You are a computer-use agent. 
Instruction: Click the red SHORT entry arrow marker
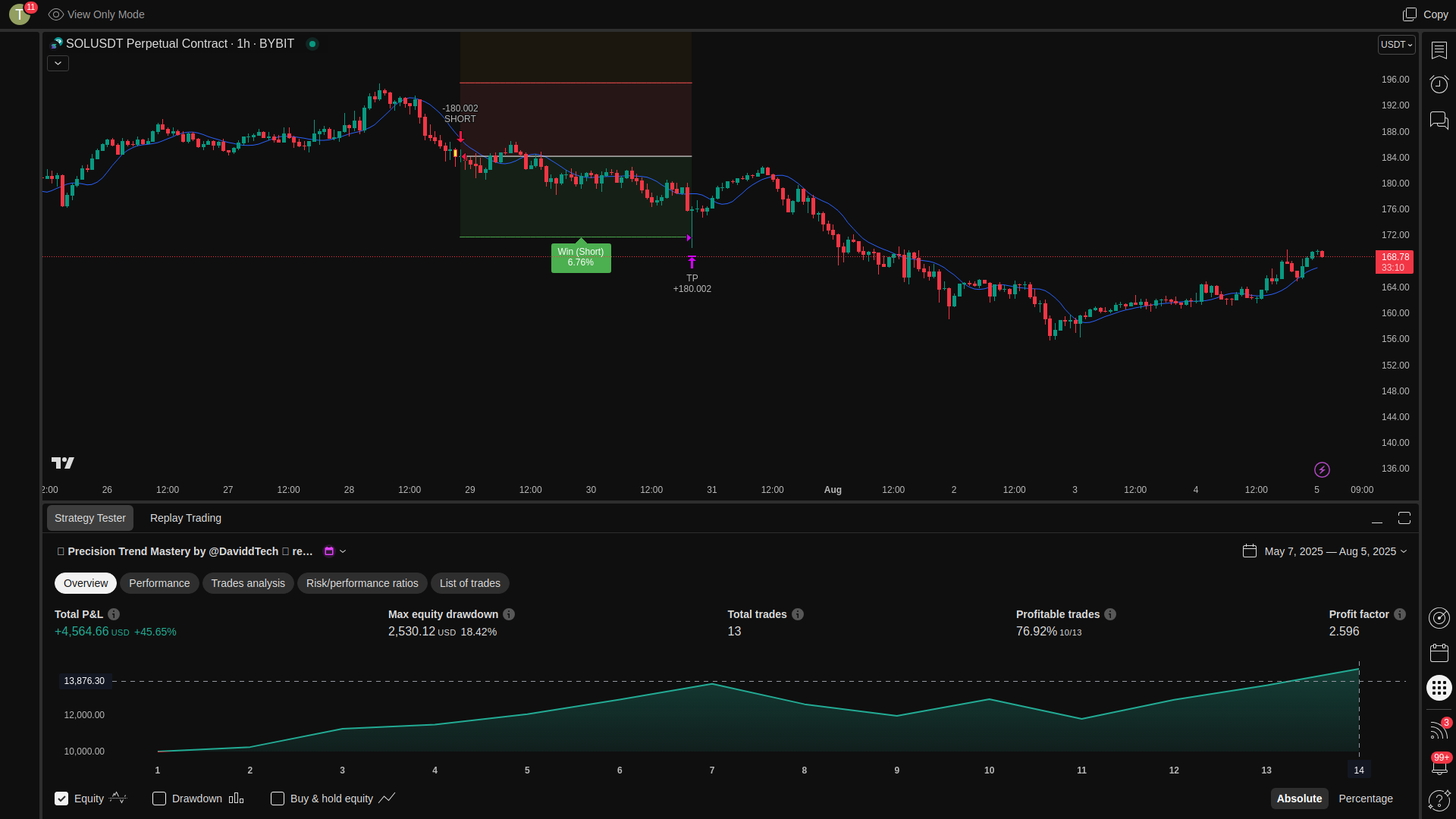(x=460, y=137)
